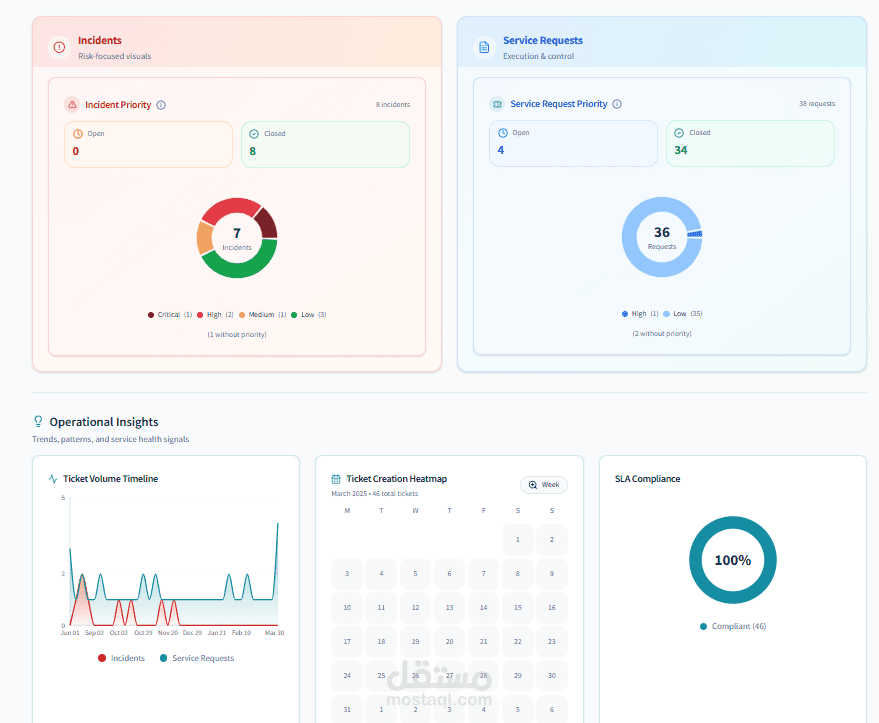The image size is (879, 723).
Task: Click the '(2 without priority)' note
Action: tap(662, 333)
